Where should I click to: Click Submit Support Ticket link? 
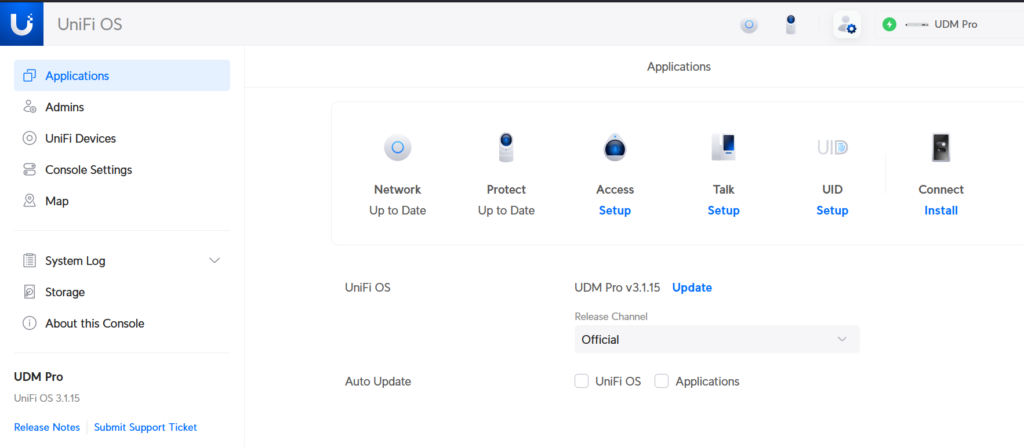146,427
